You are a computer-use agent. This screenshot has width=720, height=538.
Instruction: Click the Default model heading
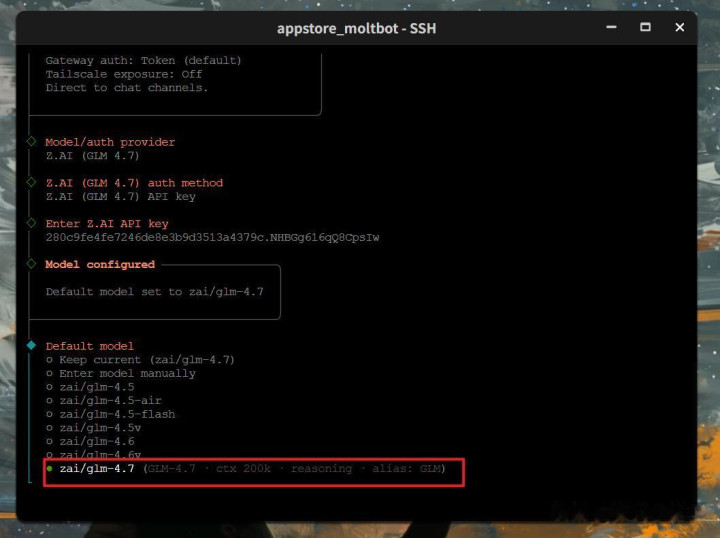[x=89, y=346]
